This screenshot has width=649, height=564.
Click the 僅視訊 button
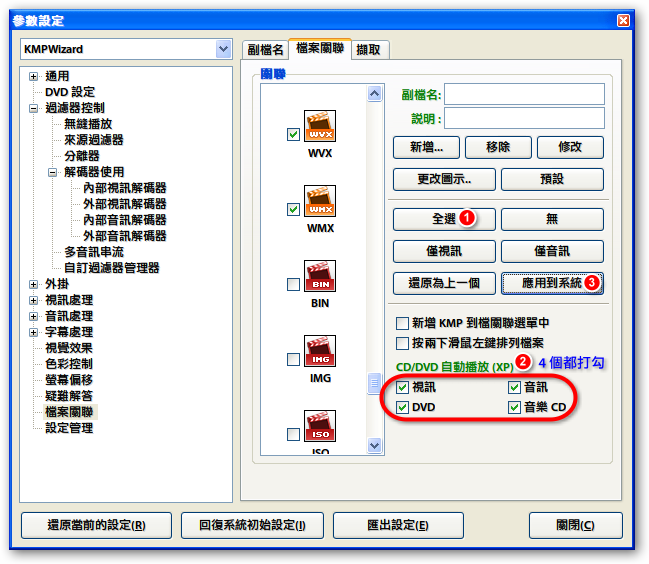coord(444,251)
